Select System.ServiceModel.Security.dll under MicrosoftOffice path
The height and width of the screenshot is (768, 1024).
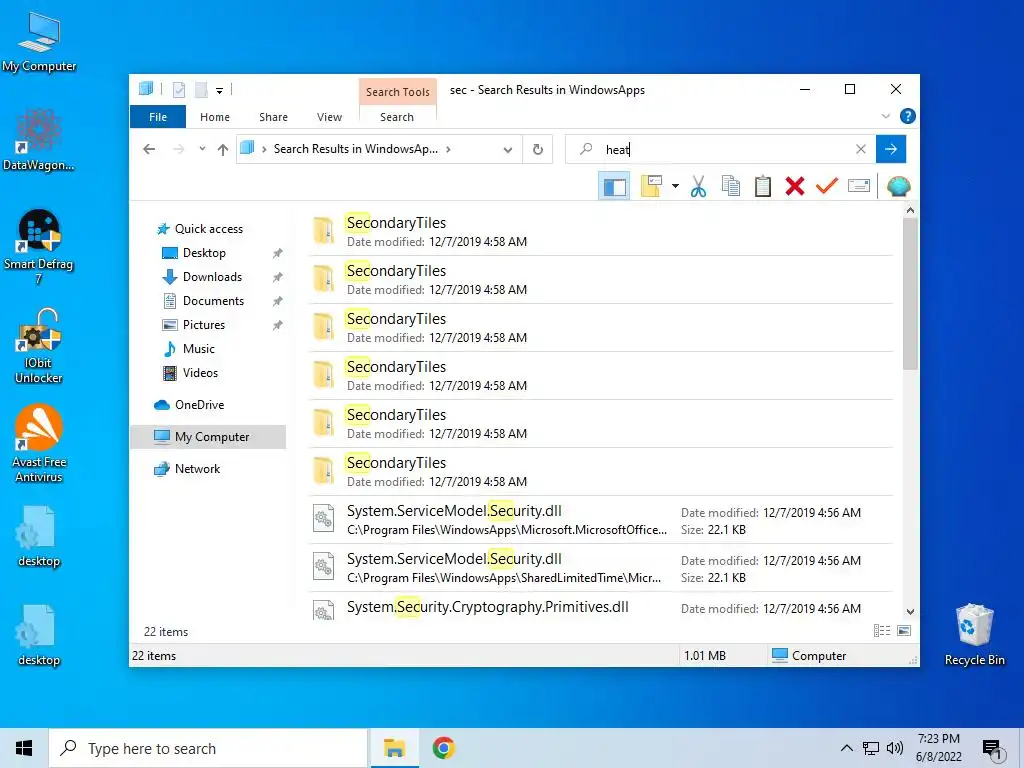601,520
